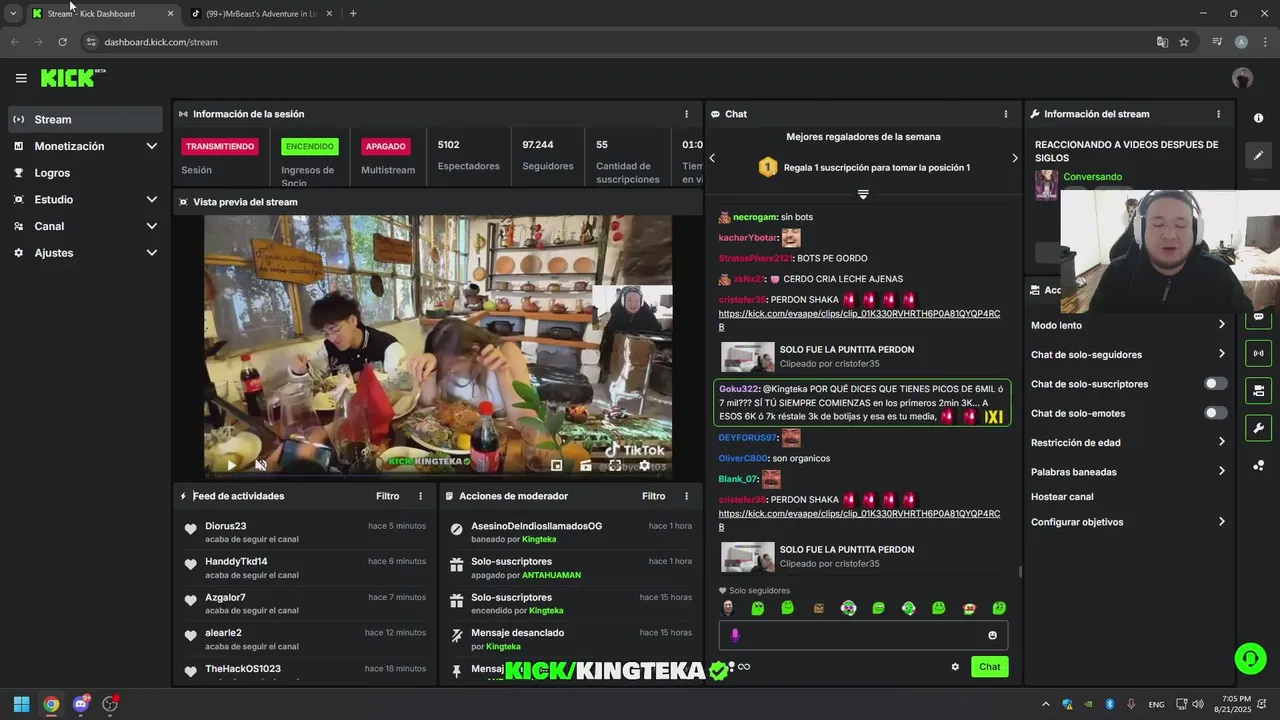The height and width of the screenshot is (720, 1280).
Task: Unmute the stream preview audio
Action: click(x=261, y=465)
